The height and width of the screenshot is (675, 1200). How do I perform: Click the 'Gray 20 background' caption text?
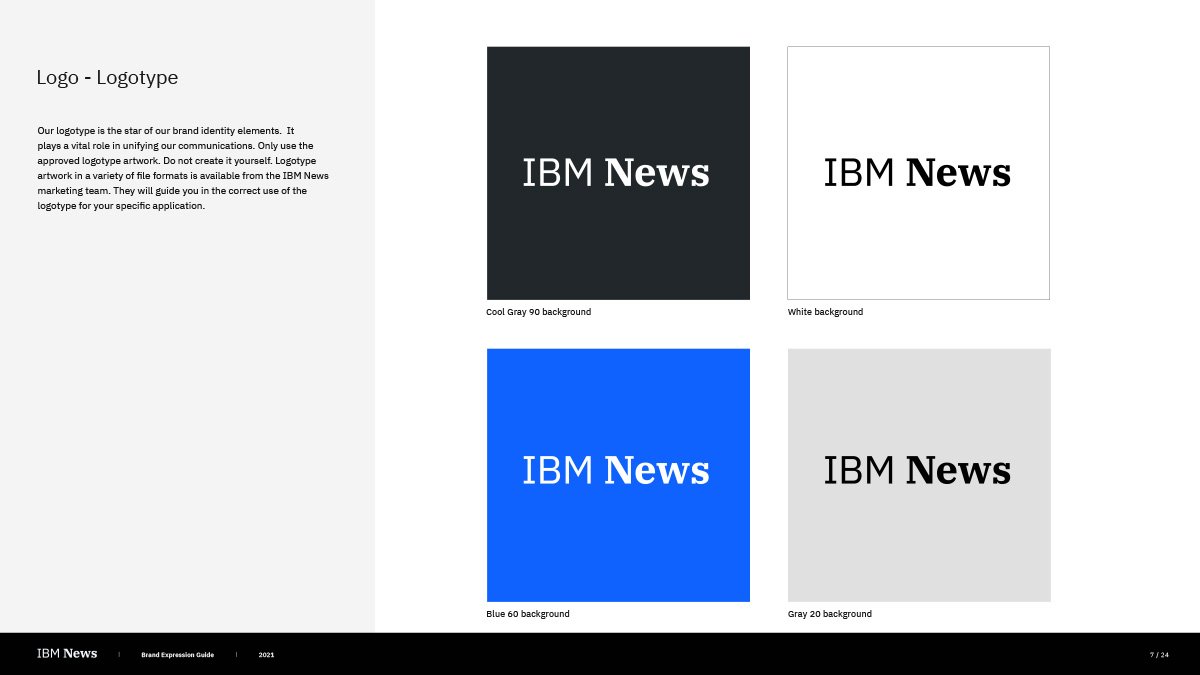pyautogui.click(x=830, y=613)
